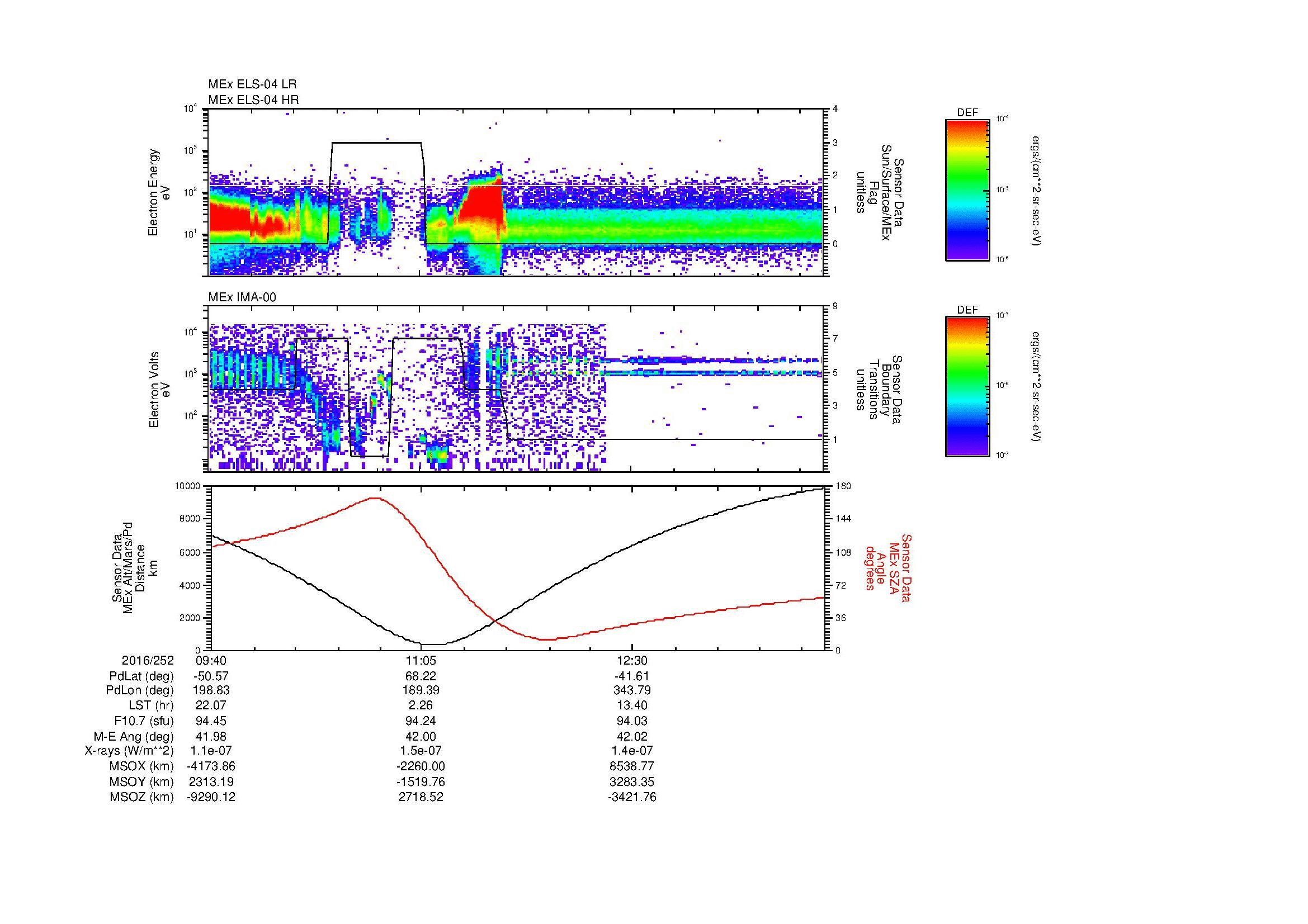Image resolution: width=1308 pixels, height=924 pixels.
Task: Select the top DEF color bar
Action: pyautogui.click(x=967, y=189)
